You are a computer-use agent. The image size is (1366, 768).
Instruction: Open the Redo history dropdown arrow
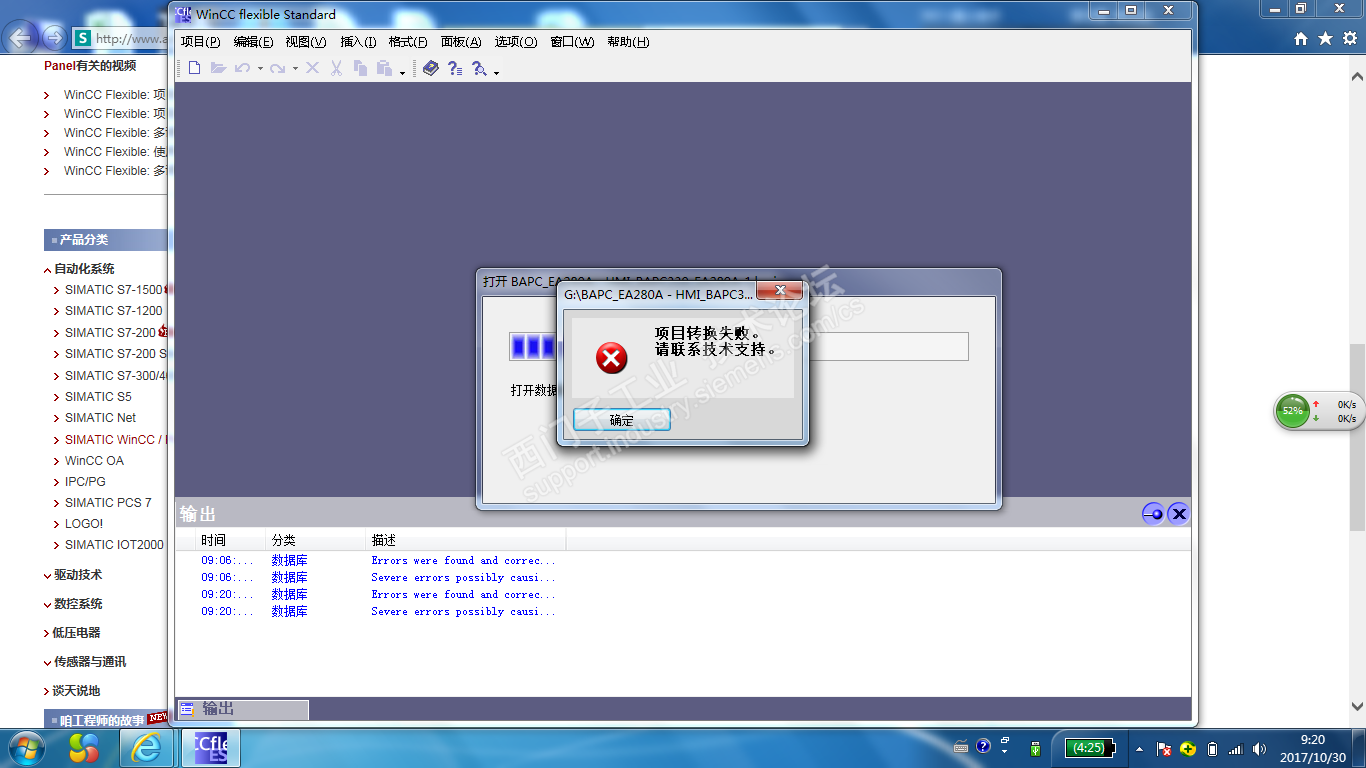(x=295, y=69)
